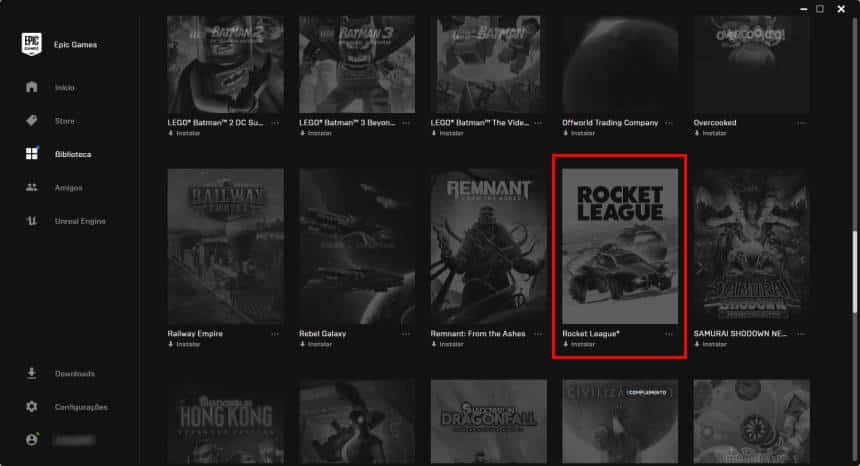Click the Rocket League title text
Viewport: 860px width, 466px height.
pos(591,333)
